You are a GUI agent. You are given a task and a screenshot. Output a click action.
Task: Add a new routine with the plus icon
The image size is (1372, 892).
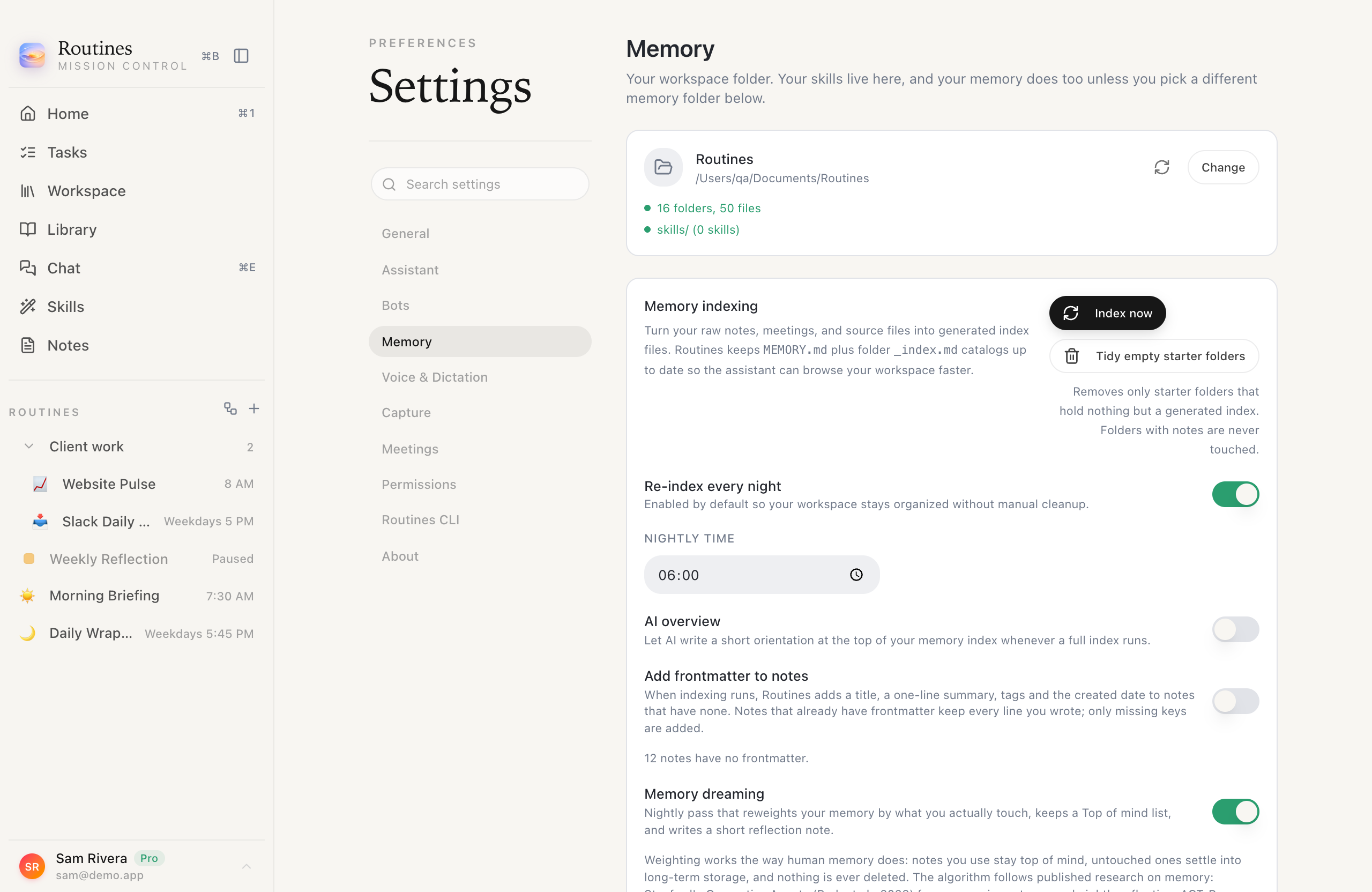pyautogui.click(x=253, y=409)
